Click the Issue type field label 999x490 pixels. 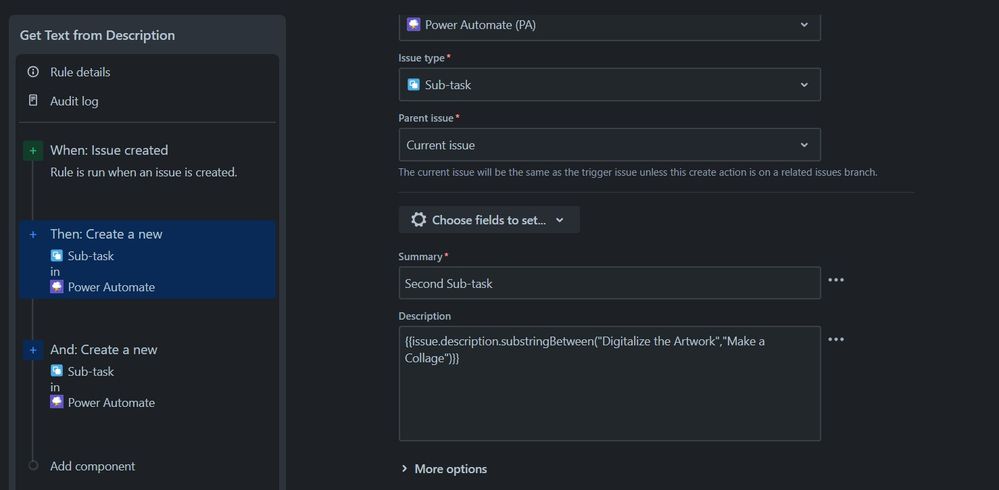pyautogui.click(x=422, y=58)
